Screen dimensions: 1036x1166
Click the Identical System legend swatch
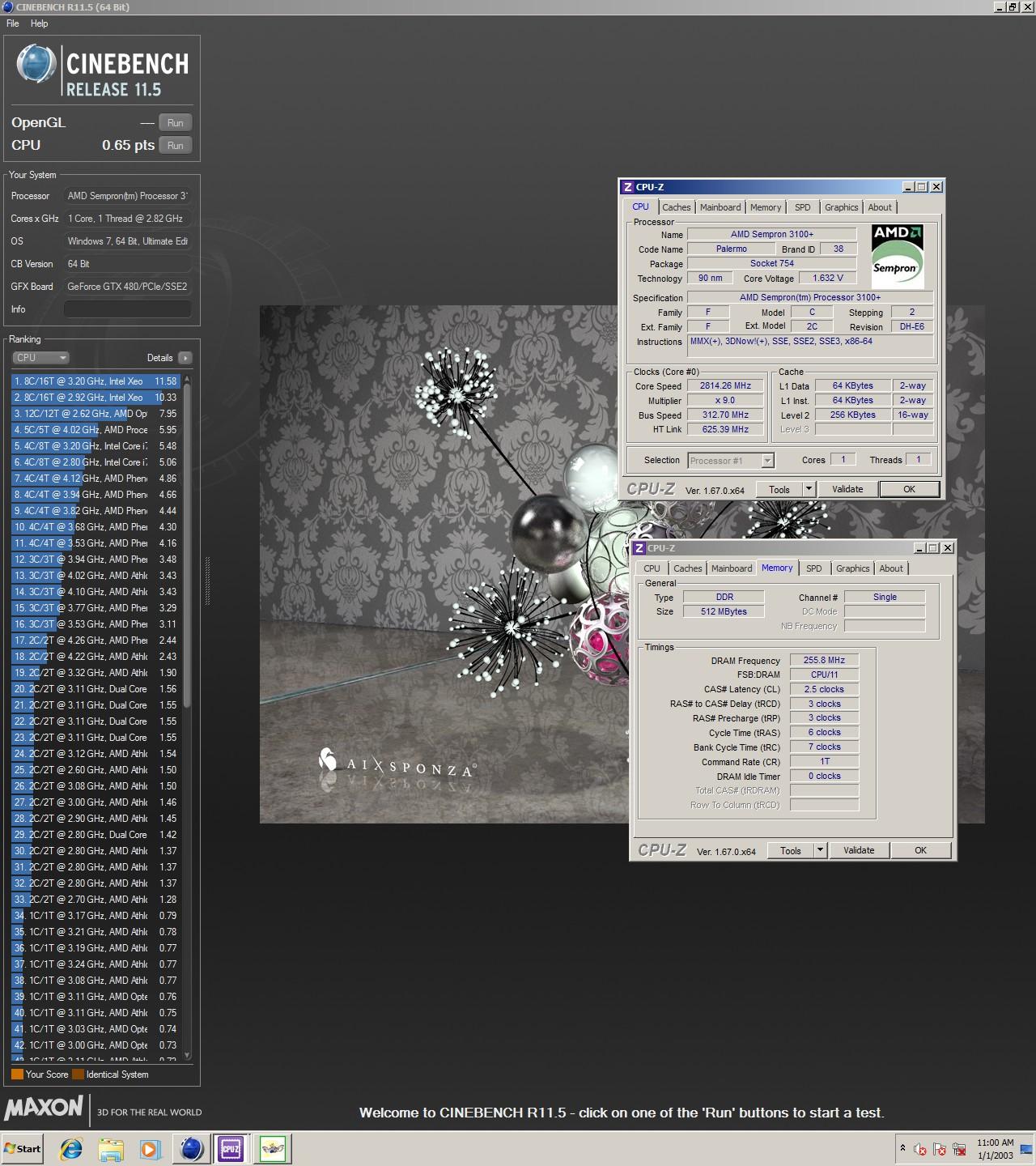pos(78,1075)
